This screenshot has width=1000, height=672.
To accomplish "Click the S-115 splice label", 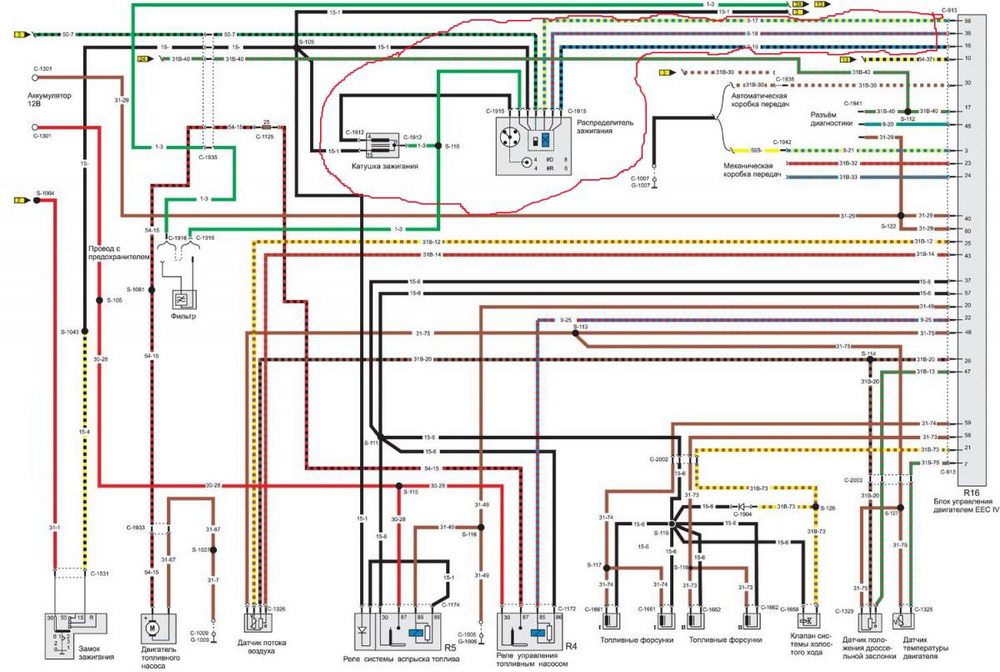I will [410, 492].
